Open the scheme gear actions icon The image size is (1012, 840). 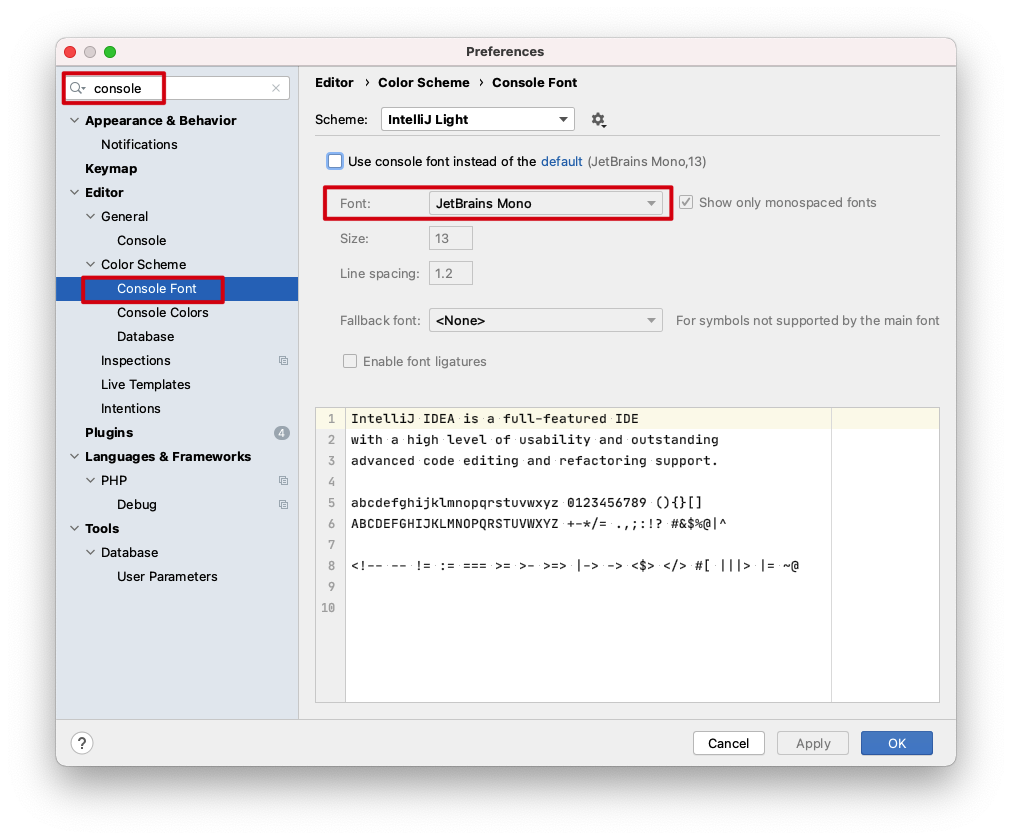598,120
